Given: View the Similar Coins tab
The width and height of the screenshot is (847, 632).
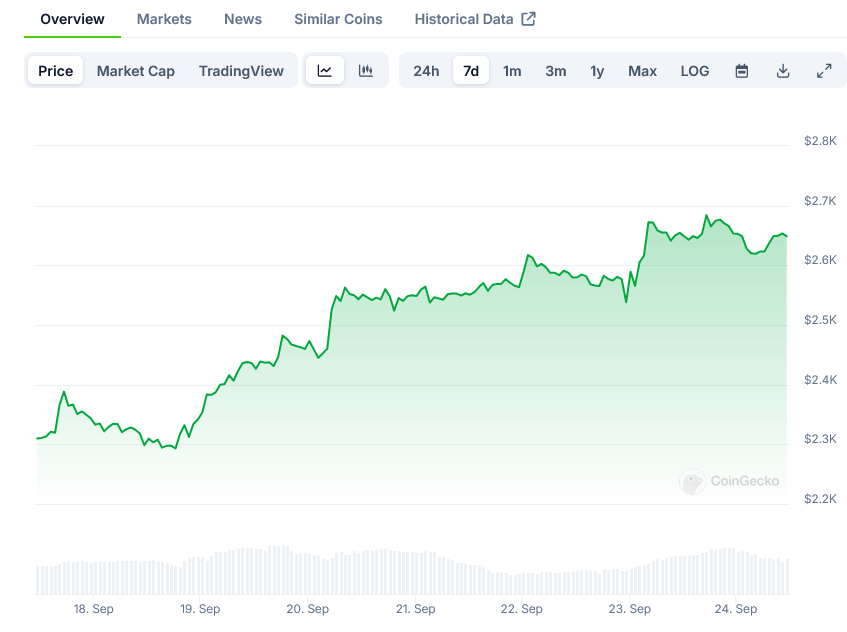Looking at the screenshot, I should 337,18.
